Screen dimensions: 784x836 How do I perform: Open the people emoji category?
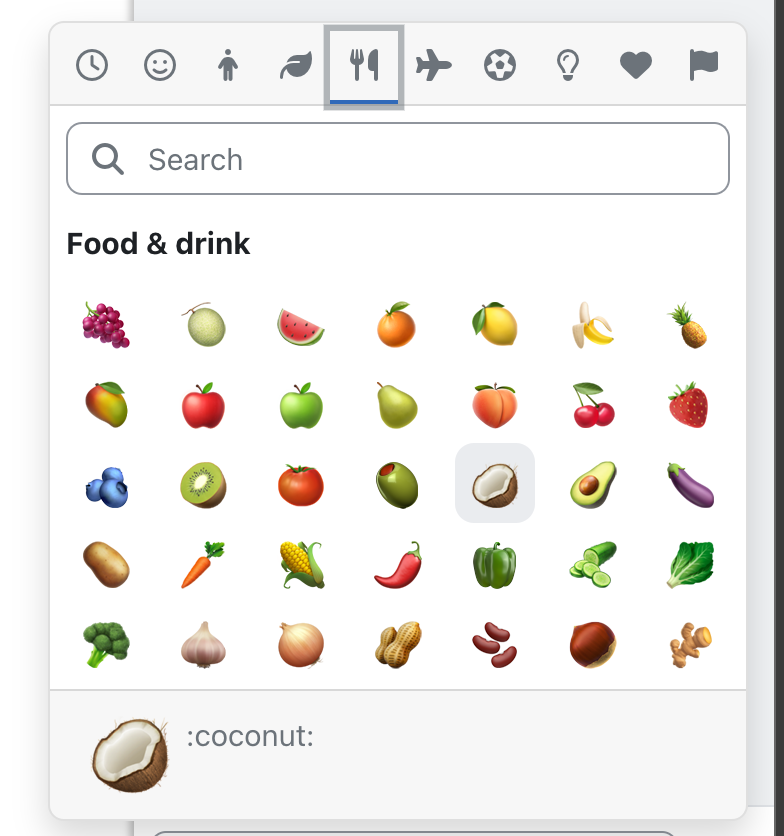(x=228, y=65)
